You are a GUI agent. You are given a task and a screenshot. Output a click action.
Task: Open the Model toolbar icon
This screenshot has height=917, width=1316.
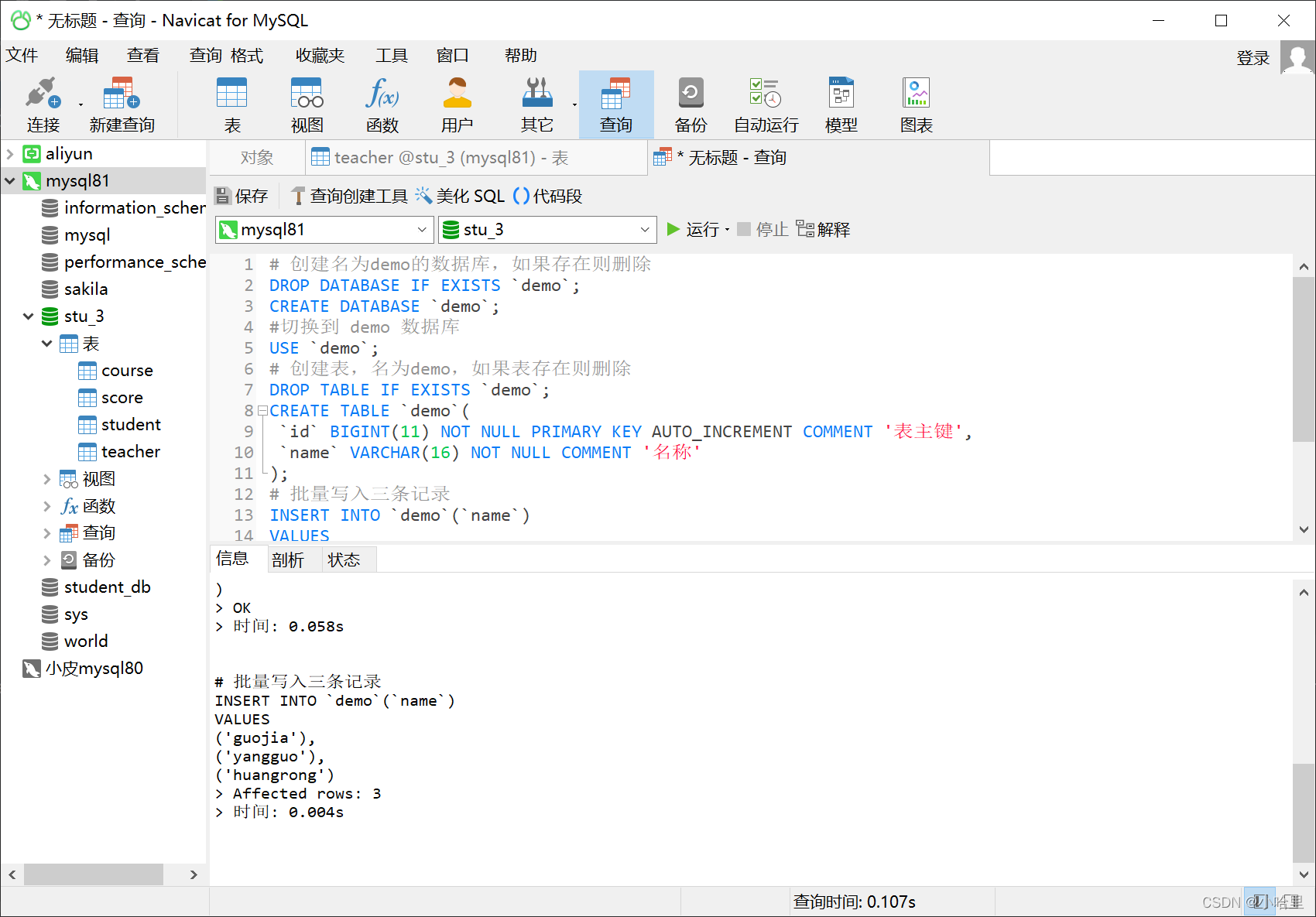tap(841, 104)
